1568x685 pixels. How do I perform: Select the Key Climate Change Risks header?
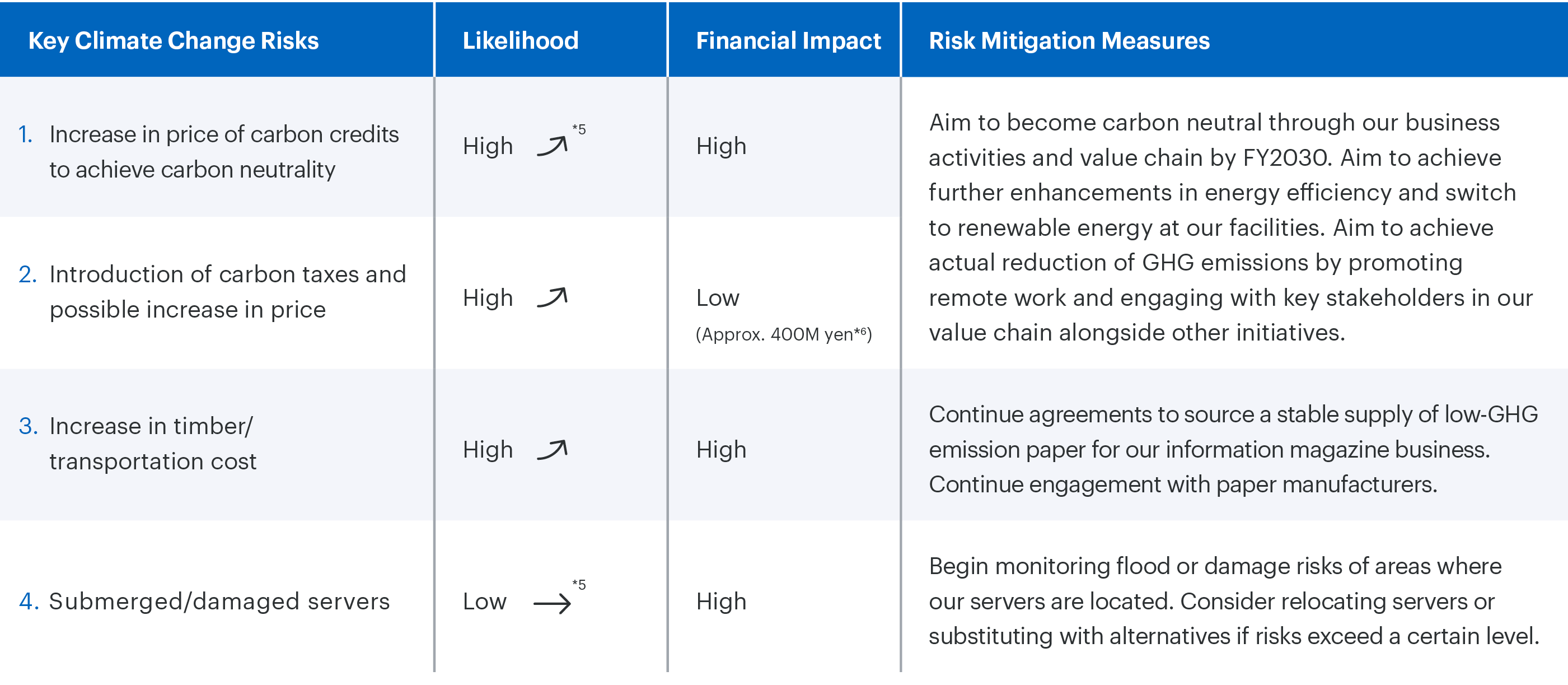coord(174,41)
